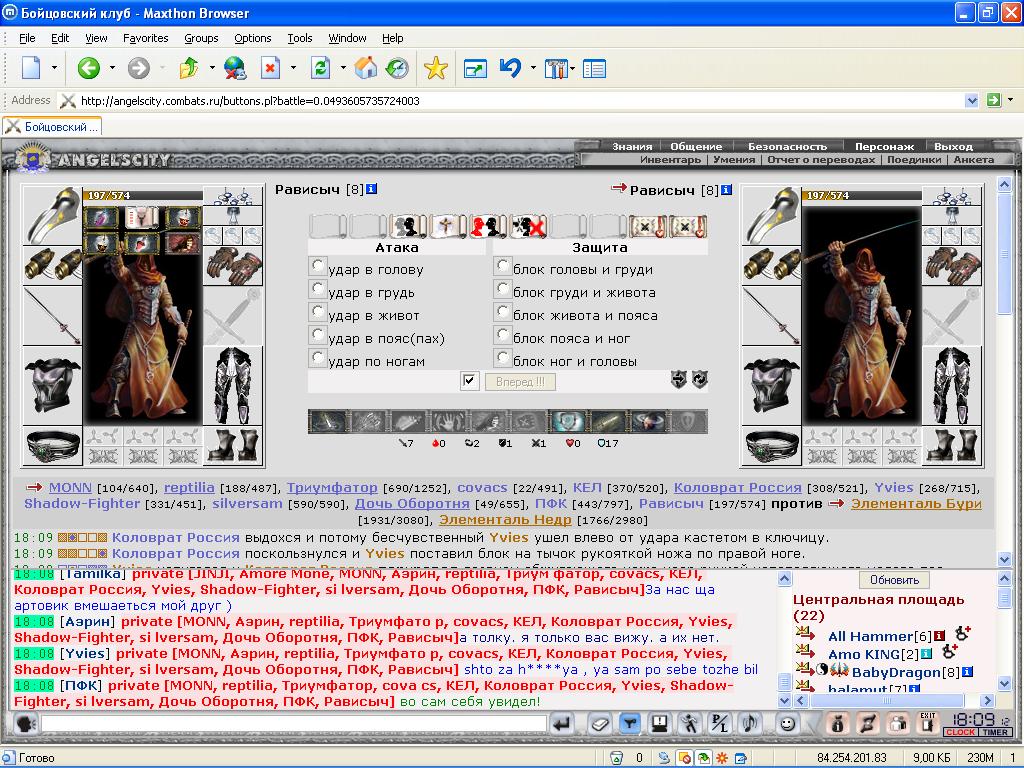Click the EXIT door icon near the clock
This screenshot has height=768, width=1024.
927,724
